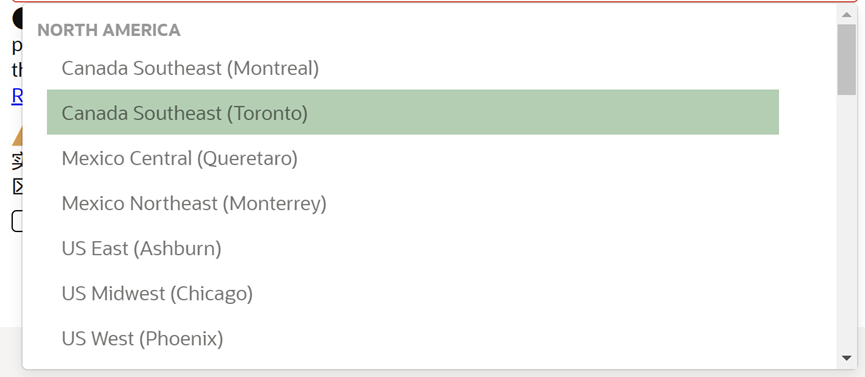Pick Mexico Central (Queretaro) from the list
This screenshot has height=377, width=865.
pyautogui.click(x=413, y=158)
